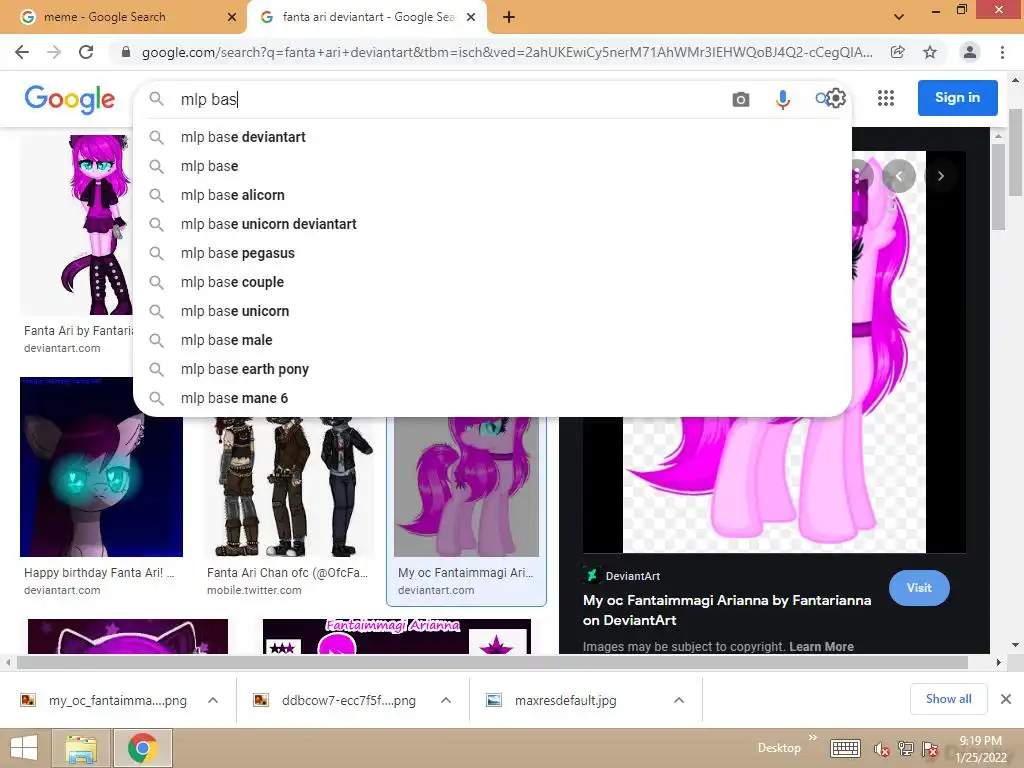Screen dimensions: 1024x768
Task: Expand options for ddbcow7-ecc7f5f png download
Action: [446, 700]
